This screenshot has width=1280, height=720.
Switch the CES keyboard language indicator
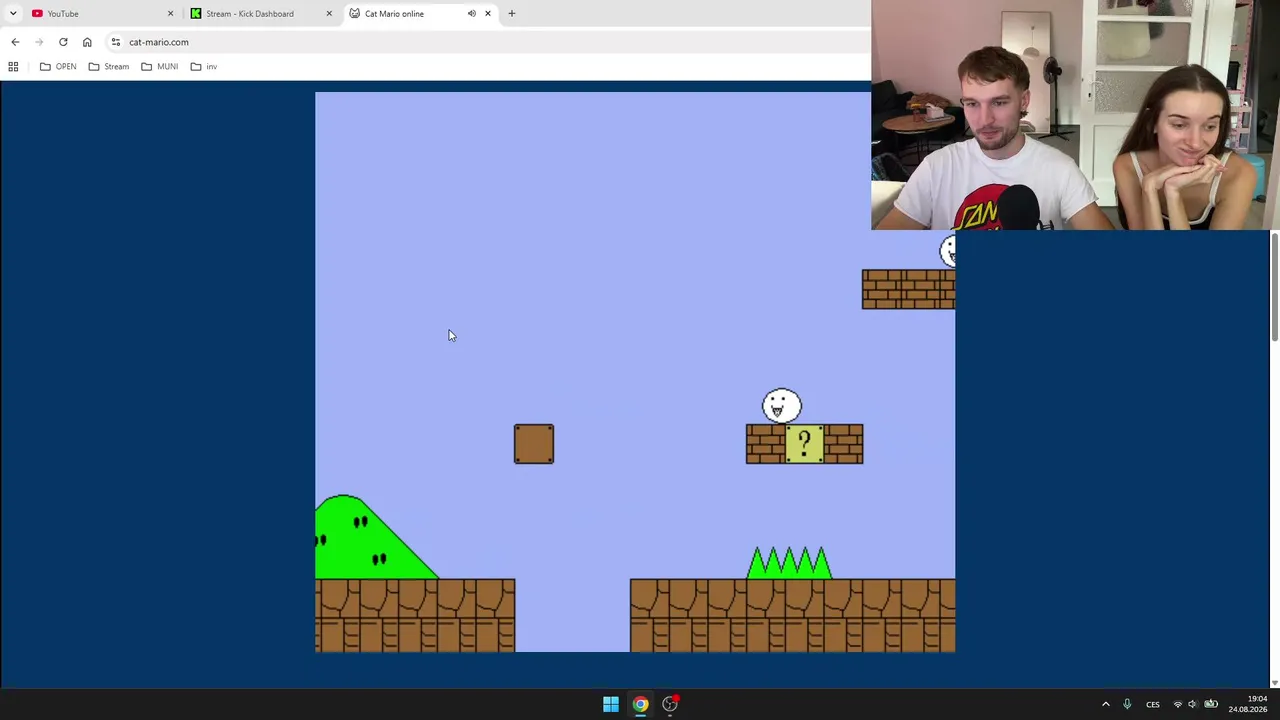pyautogui.click(x=1153, y=704)
